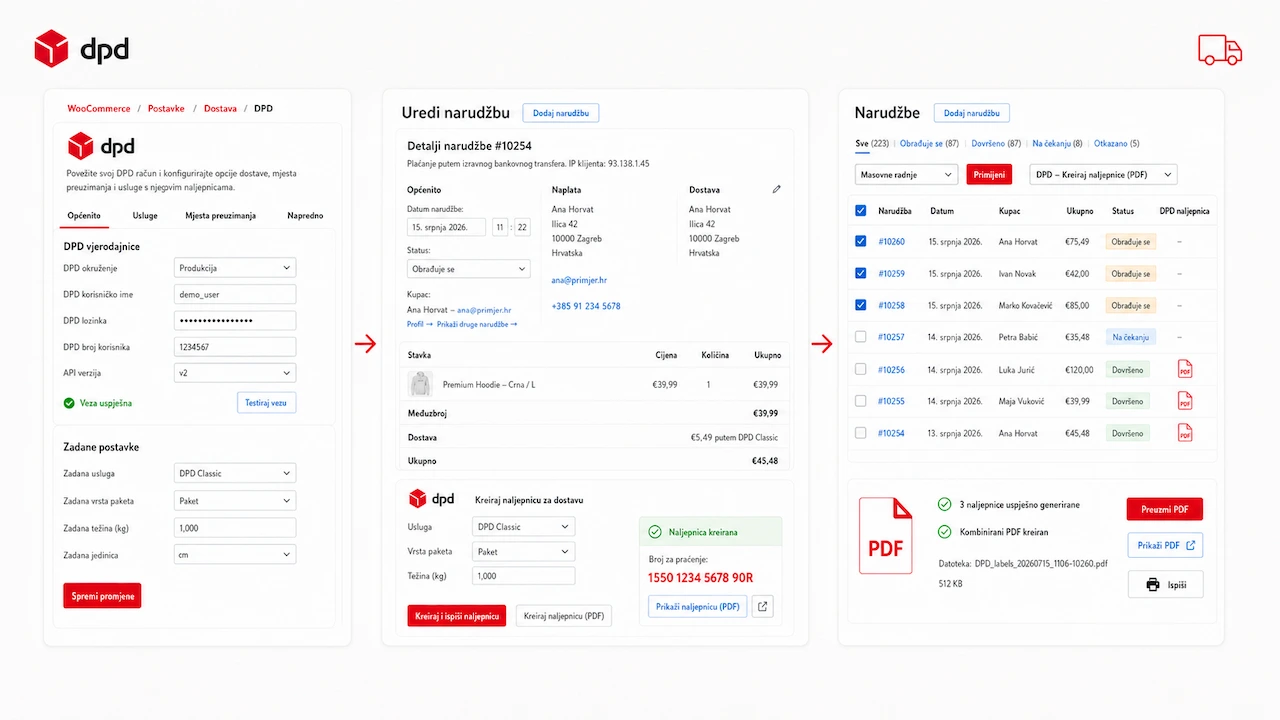
Task: Open Vrsta paketa dropdown in label creation
Action: [523, 551]
